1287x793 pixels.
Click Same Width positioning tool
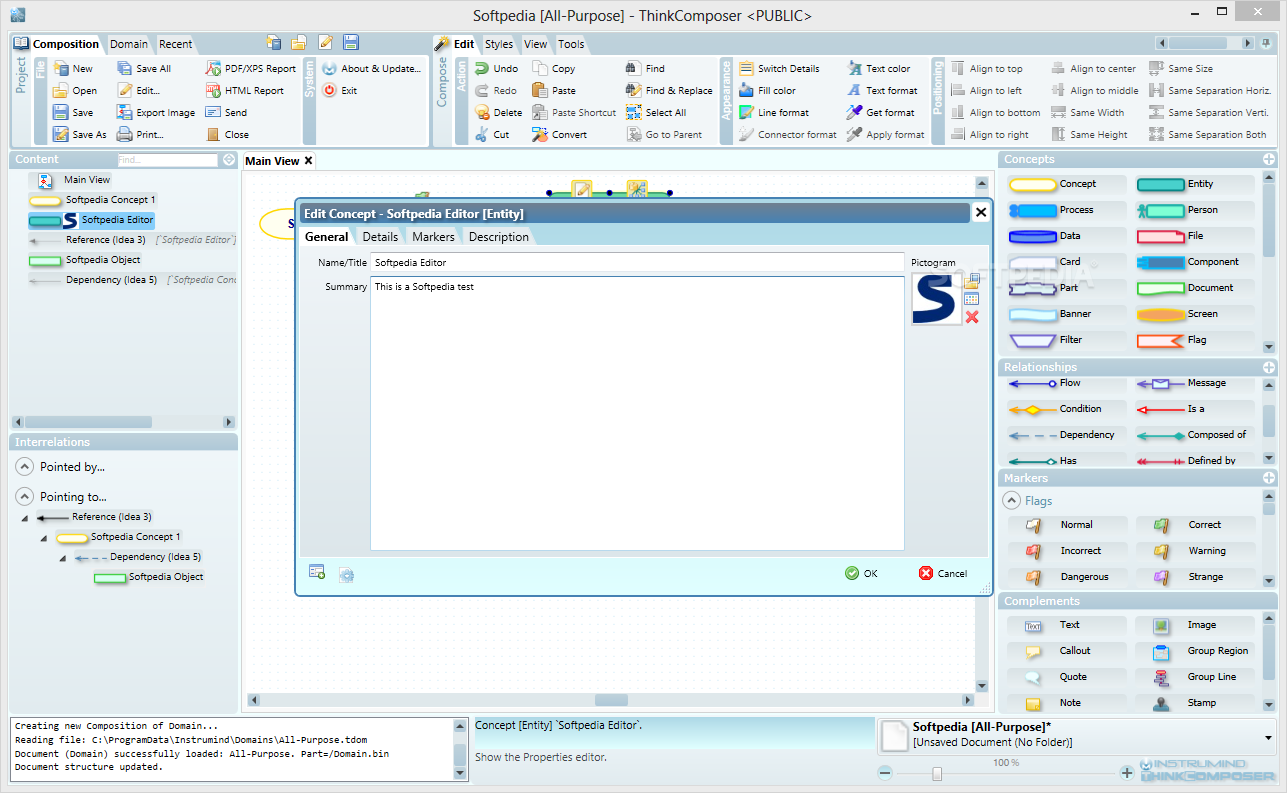click(x=1087, y=113)
